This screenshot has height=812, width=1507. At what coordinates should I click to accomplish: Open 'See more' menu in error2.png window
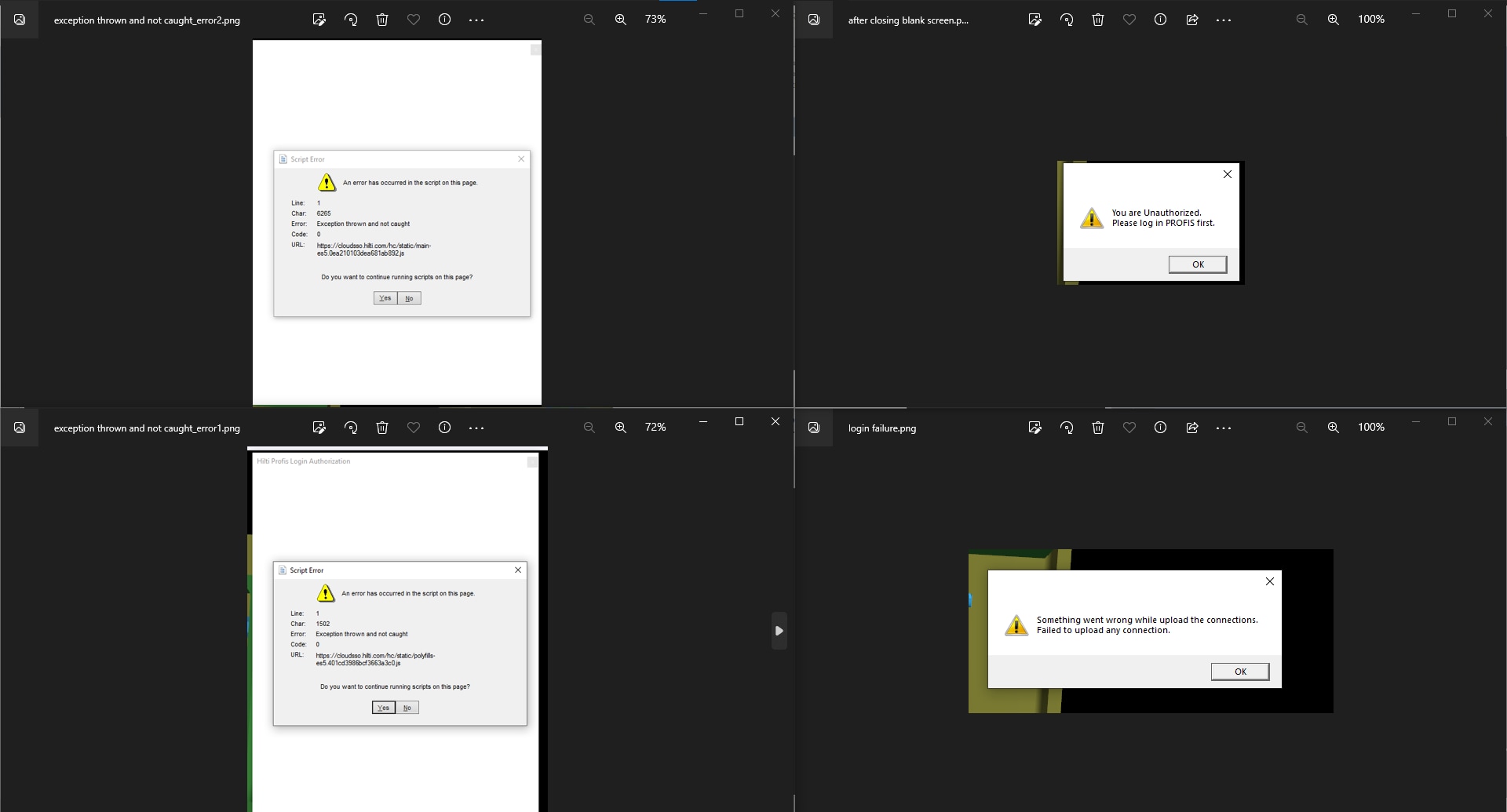point(476,20)
